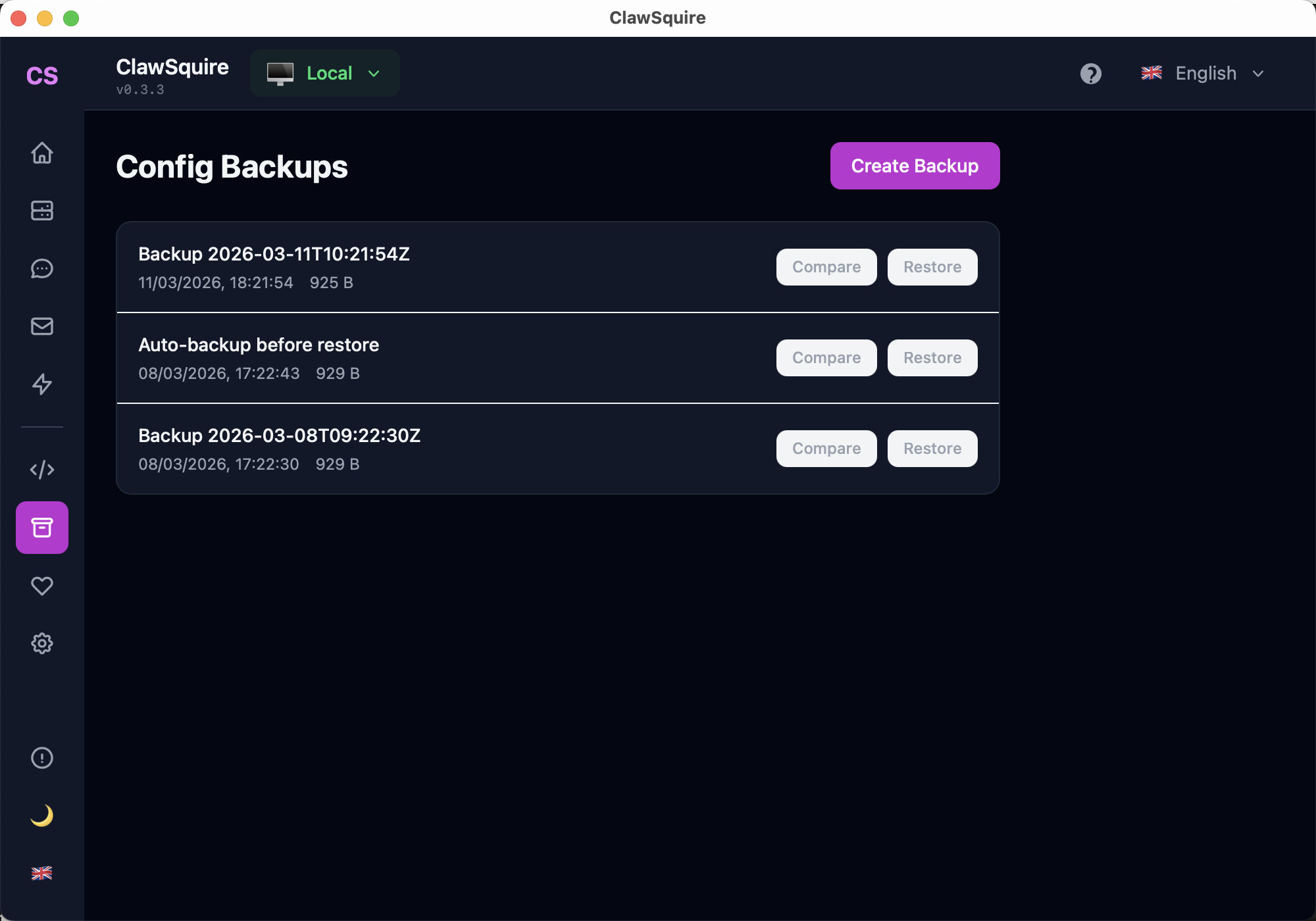Toggle dark mode with the moon icon
This screenshot has height=921, width=1316.
42,816
